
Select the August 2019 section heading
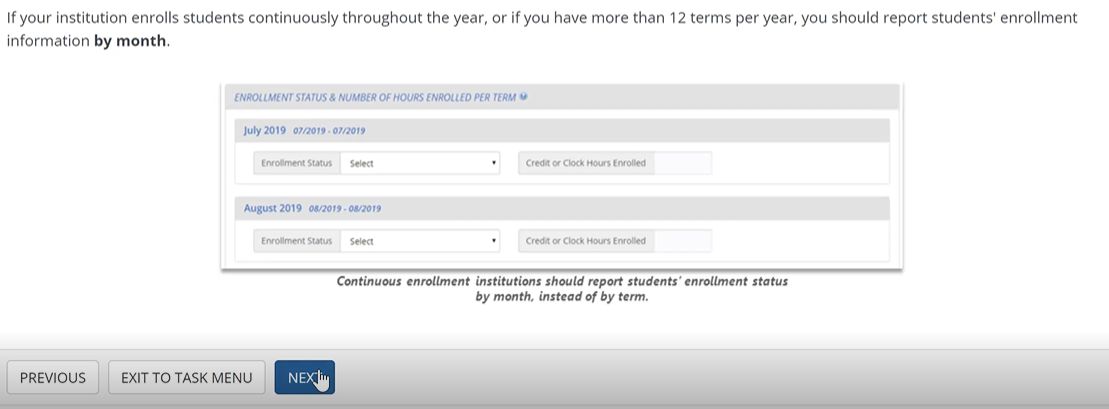coord(272,209)
